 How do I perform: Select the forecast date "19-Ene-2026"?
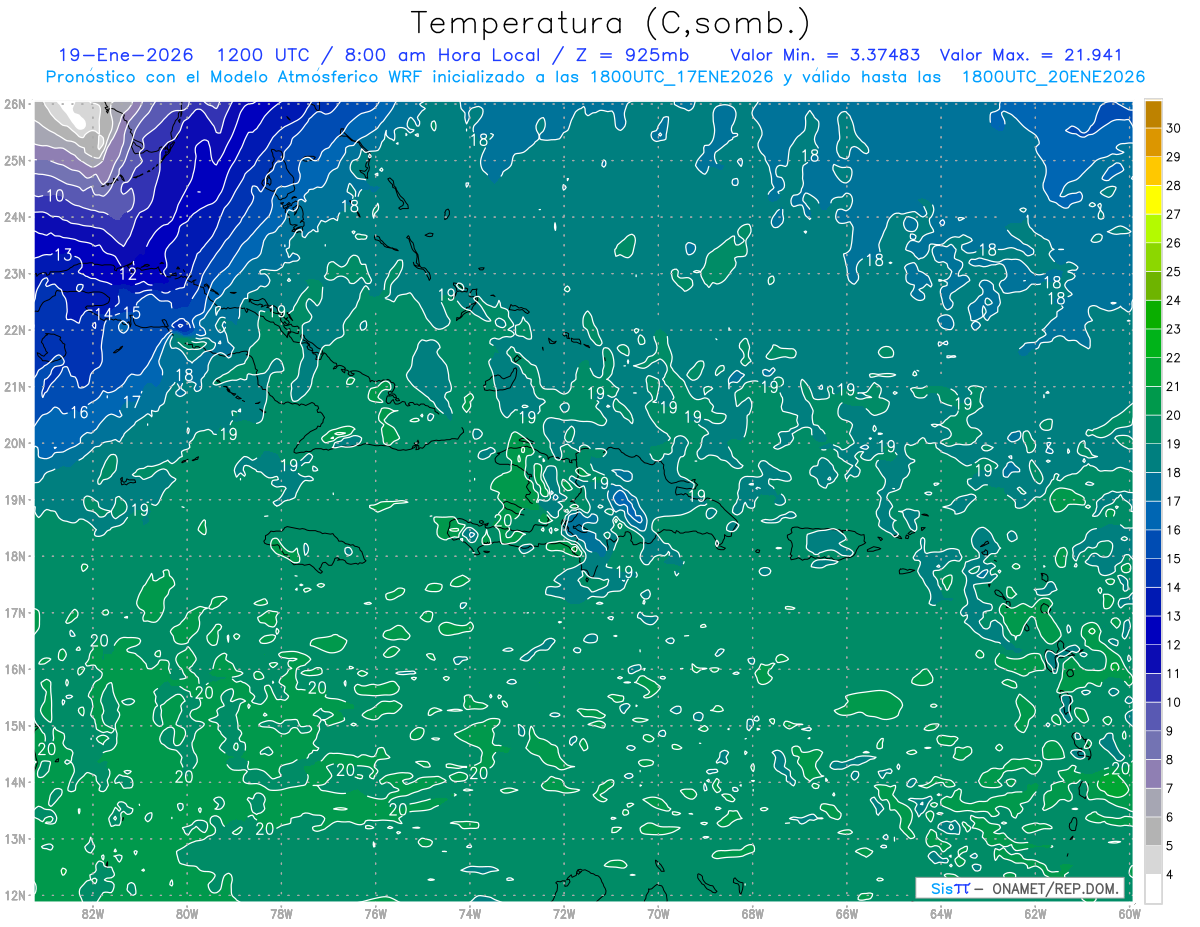pyautogui.click(x=127, y=55)
